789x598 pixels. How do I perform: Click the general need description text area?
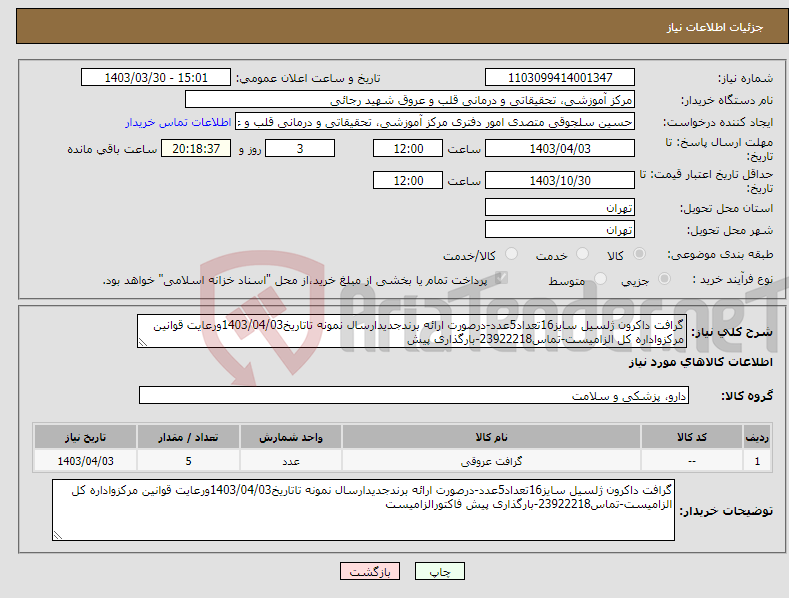coord(412,331)
